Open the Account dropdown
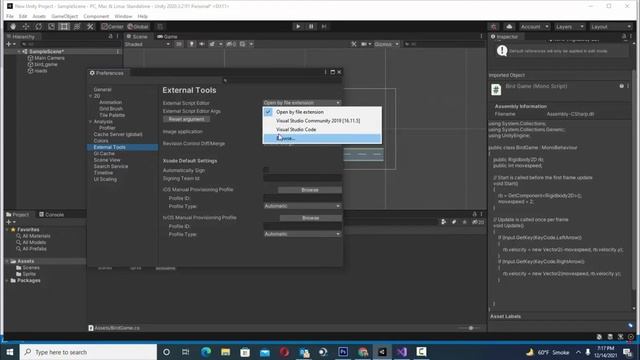640x360 pixels. pos(534,27)
